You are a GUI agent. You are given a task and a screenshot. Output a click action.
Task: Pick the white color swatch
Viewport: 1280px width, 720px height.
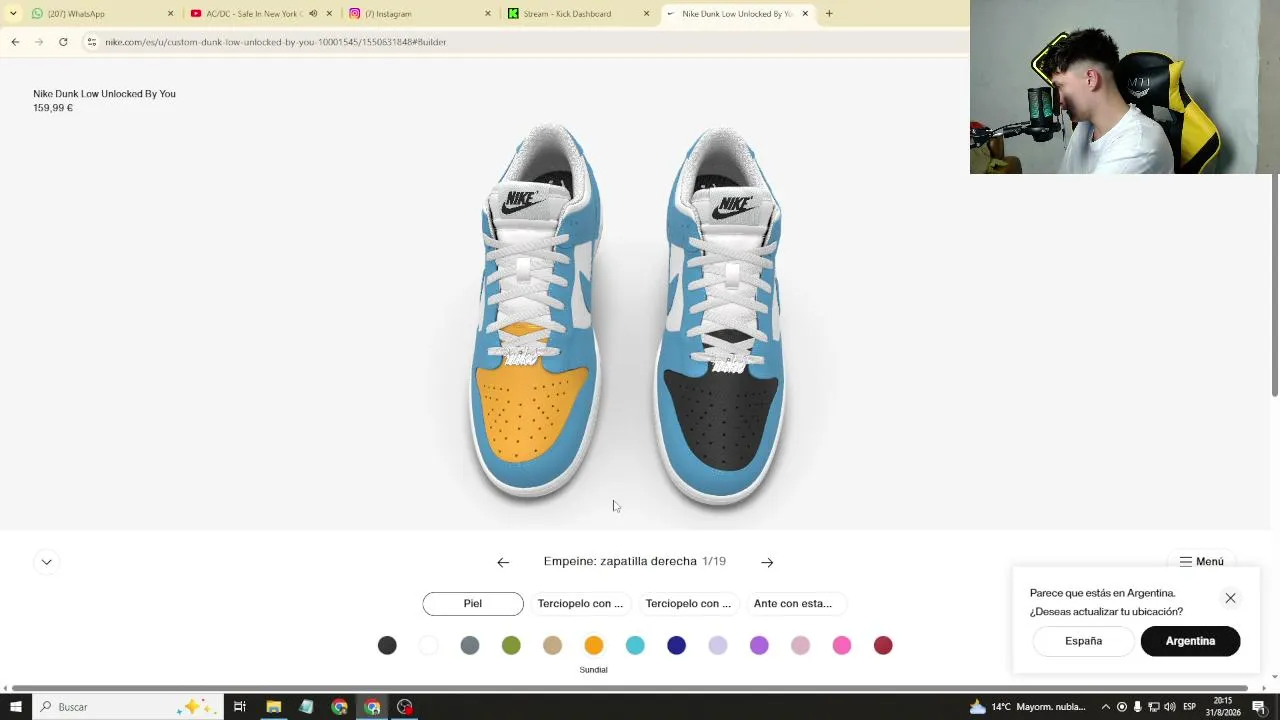[428, 646]
